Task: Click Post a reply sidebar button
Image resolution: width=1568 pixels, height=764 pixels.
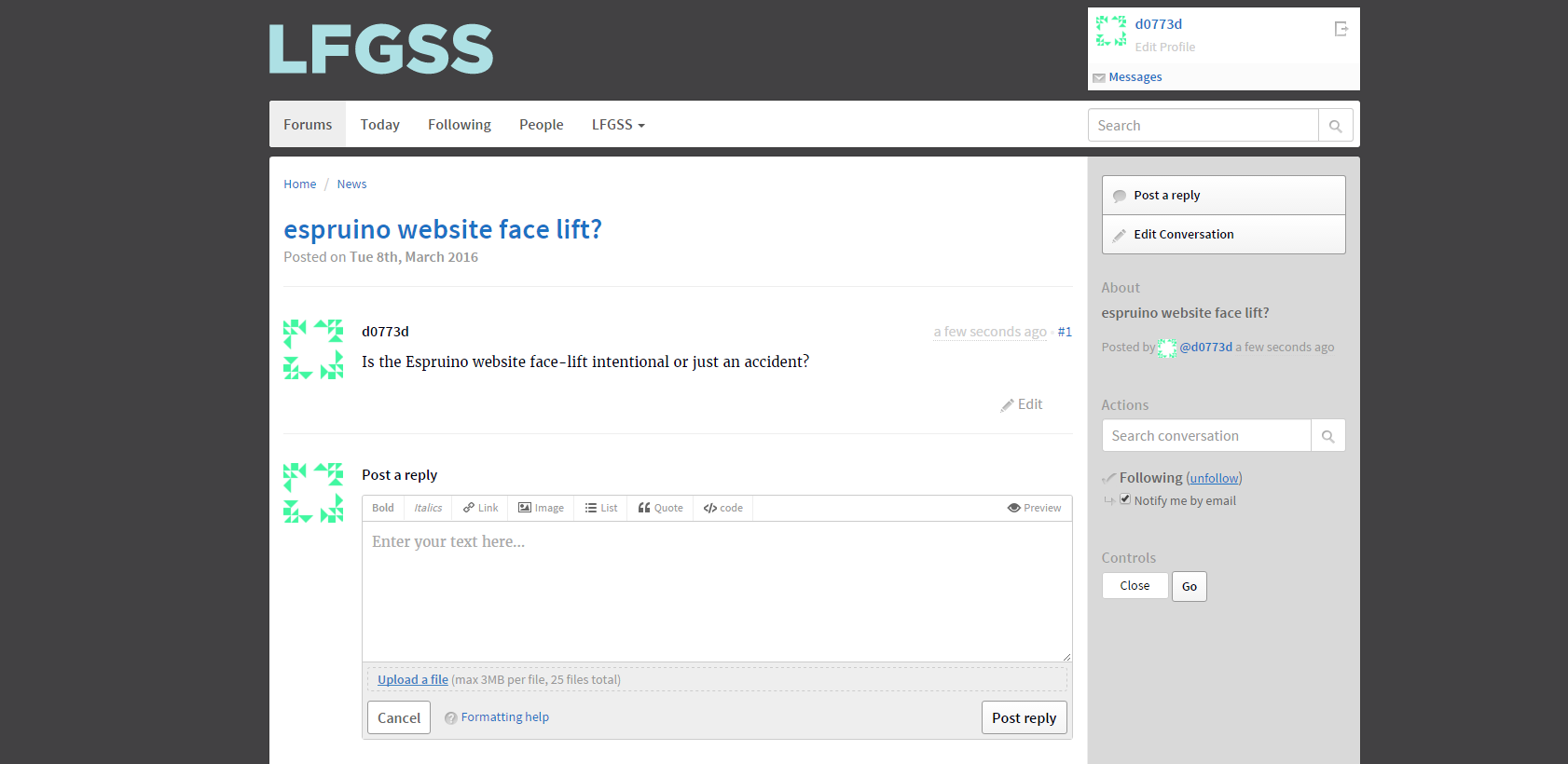Action: point(1223,196)
